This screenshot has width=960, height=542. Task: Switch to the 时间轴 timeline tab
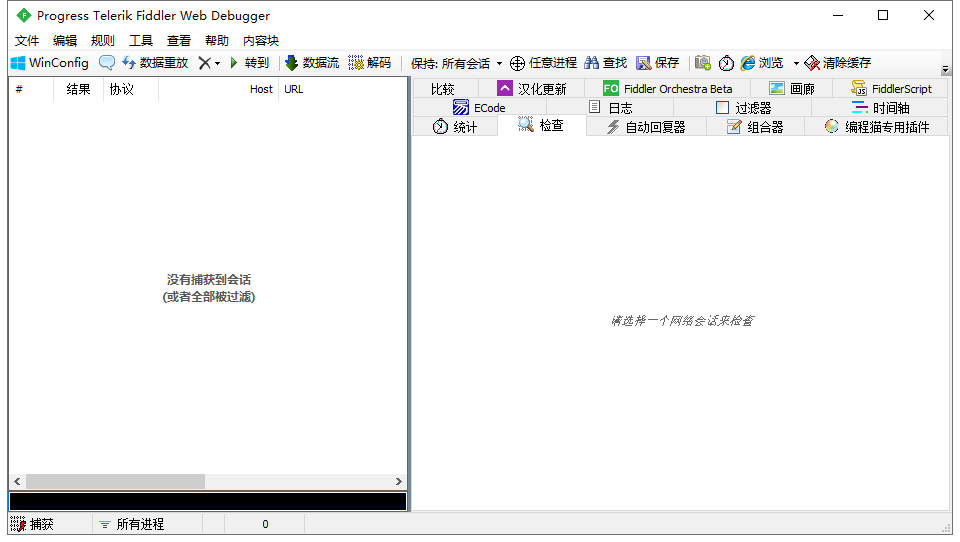(880, 108)
